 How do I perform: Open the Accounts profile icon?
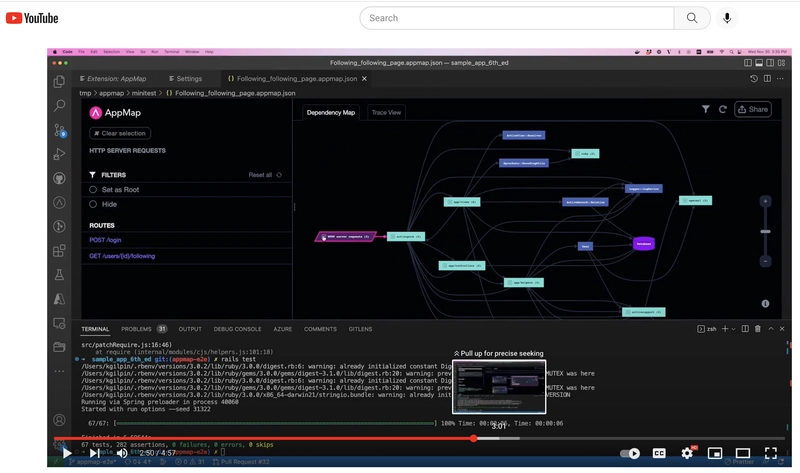(x=59, y=420)
